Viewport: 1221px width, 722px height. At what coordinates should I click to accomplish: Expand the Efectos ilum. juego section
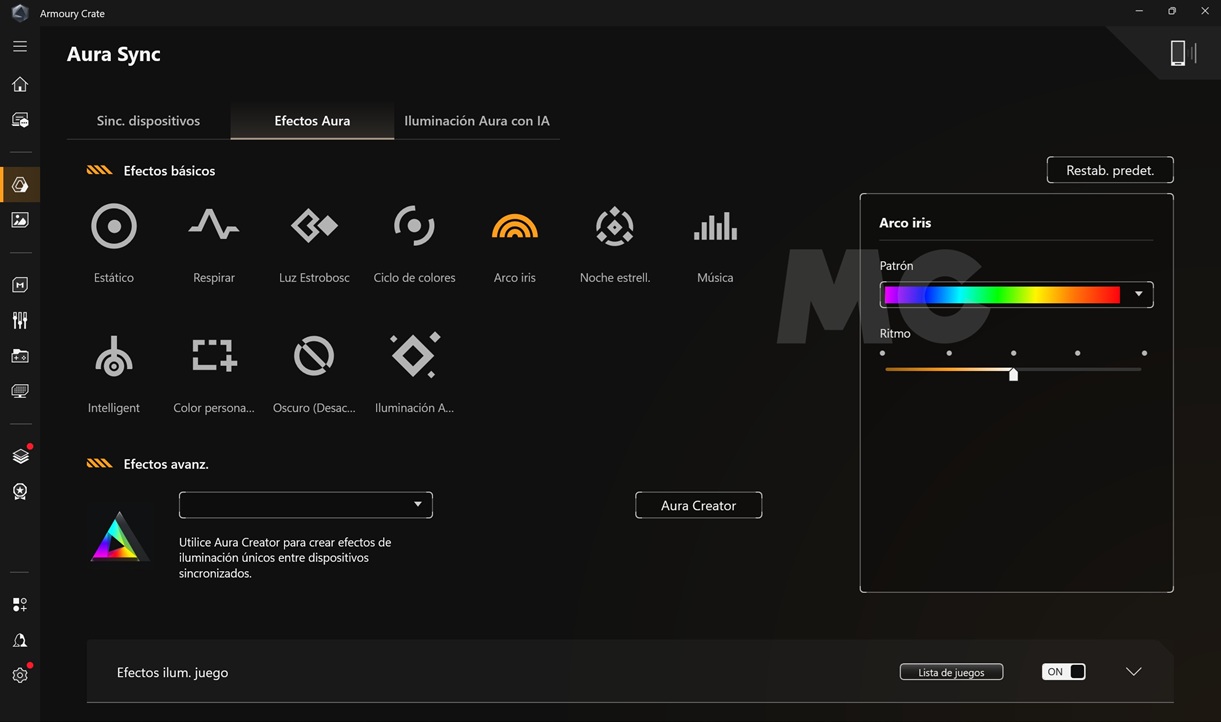[1133, 672]
